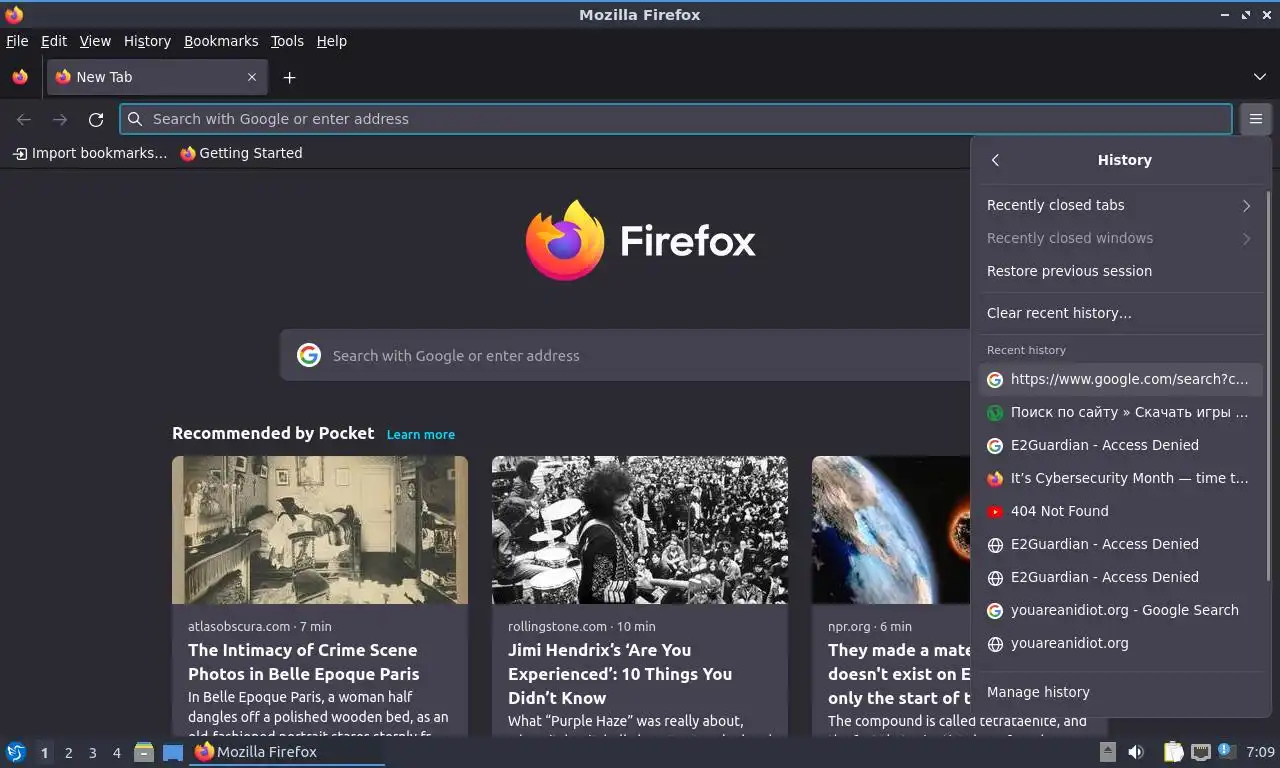Focus the page's Google search field

click(x=625, y=355)
